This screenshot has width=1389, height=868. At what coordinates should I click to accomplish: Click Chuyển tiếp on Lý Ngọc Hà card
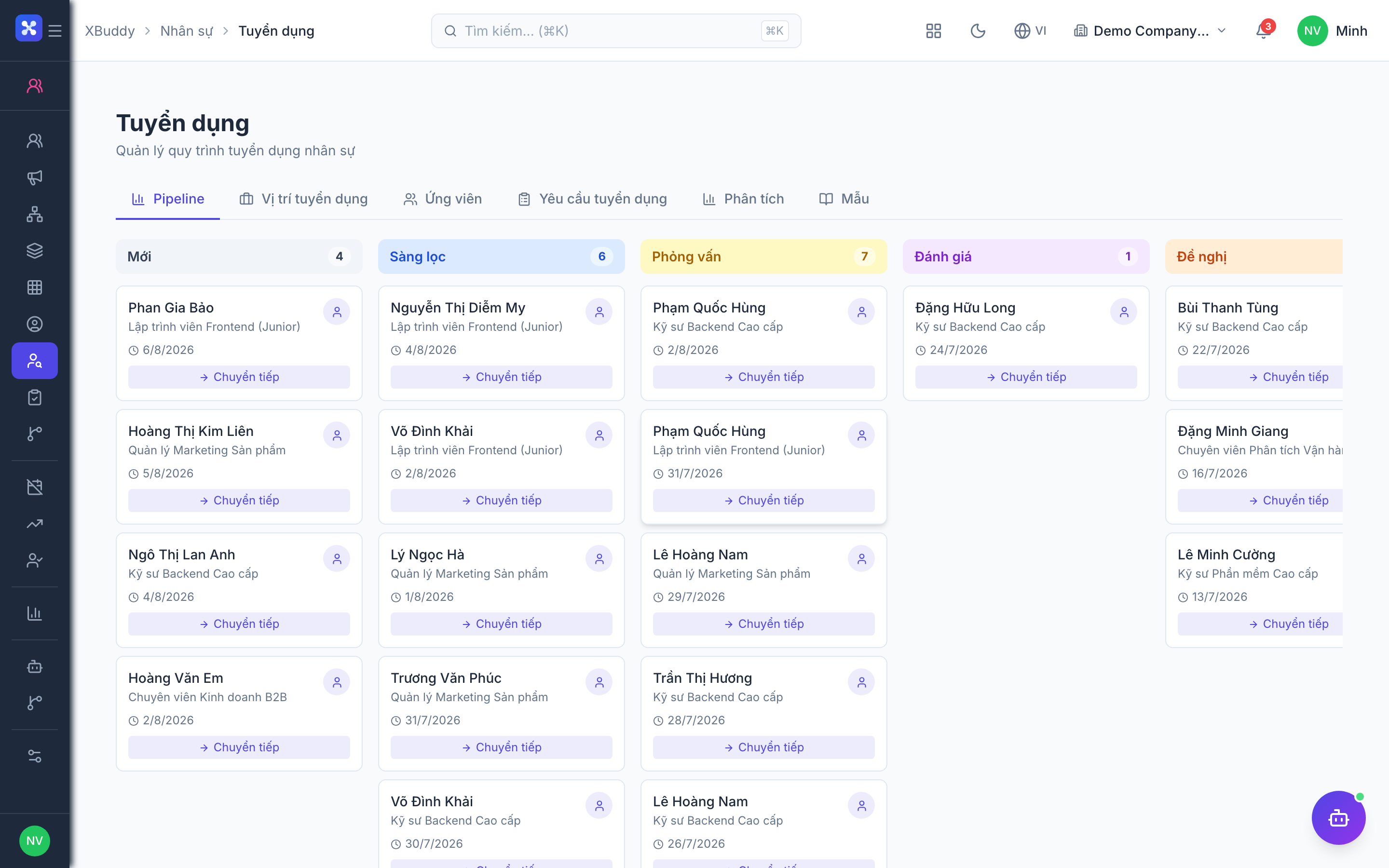(502, 624)
